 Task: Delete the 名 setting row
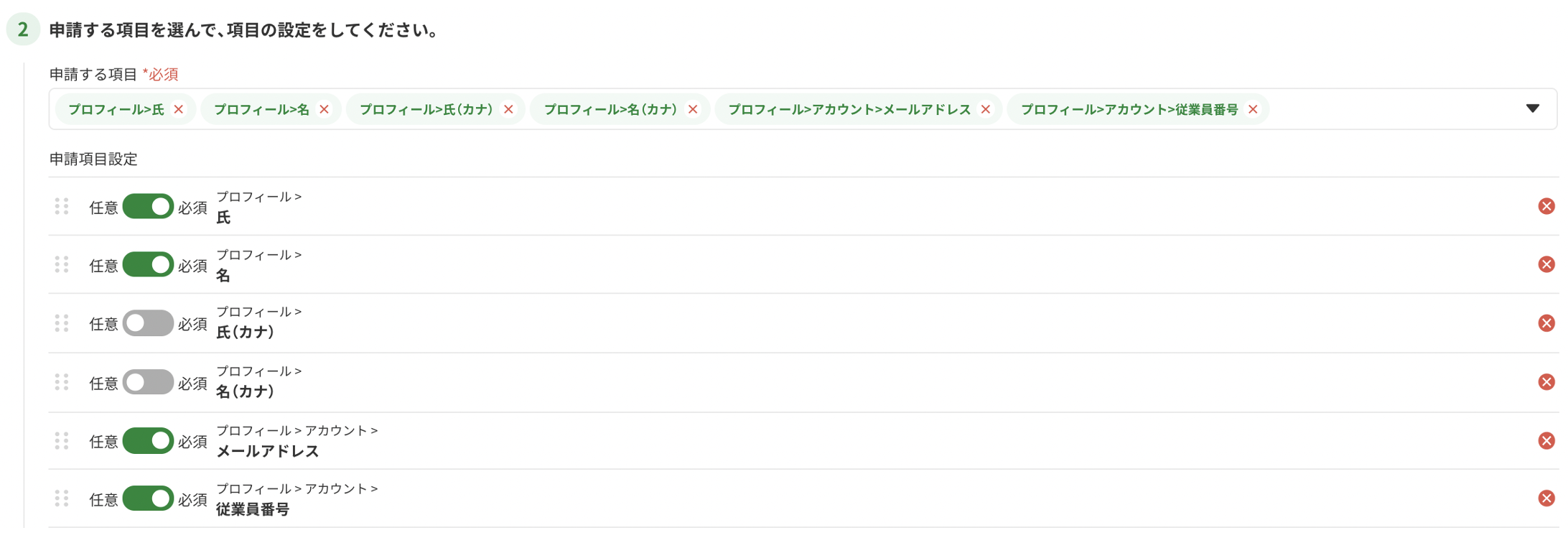pyautogui.click(x=1546, y=265)
